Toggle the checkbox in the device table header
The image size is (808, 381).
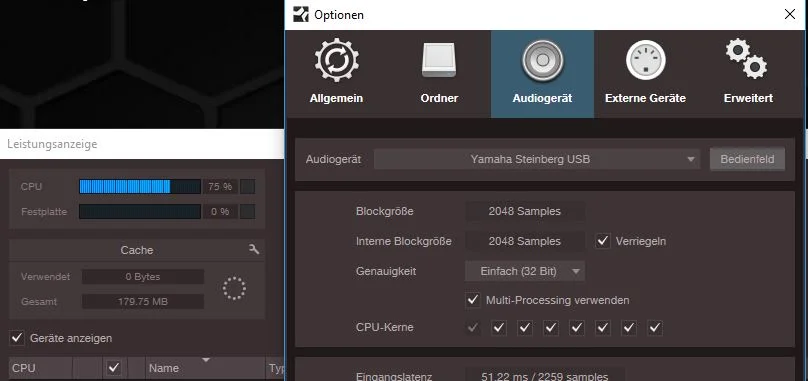[114, 368]
